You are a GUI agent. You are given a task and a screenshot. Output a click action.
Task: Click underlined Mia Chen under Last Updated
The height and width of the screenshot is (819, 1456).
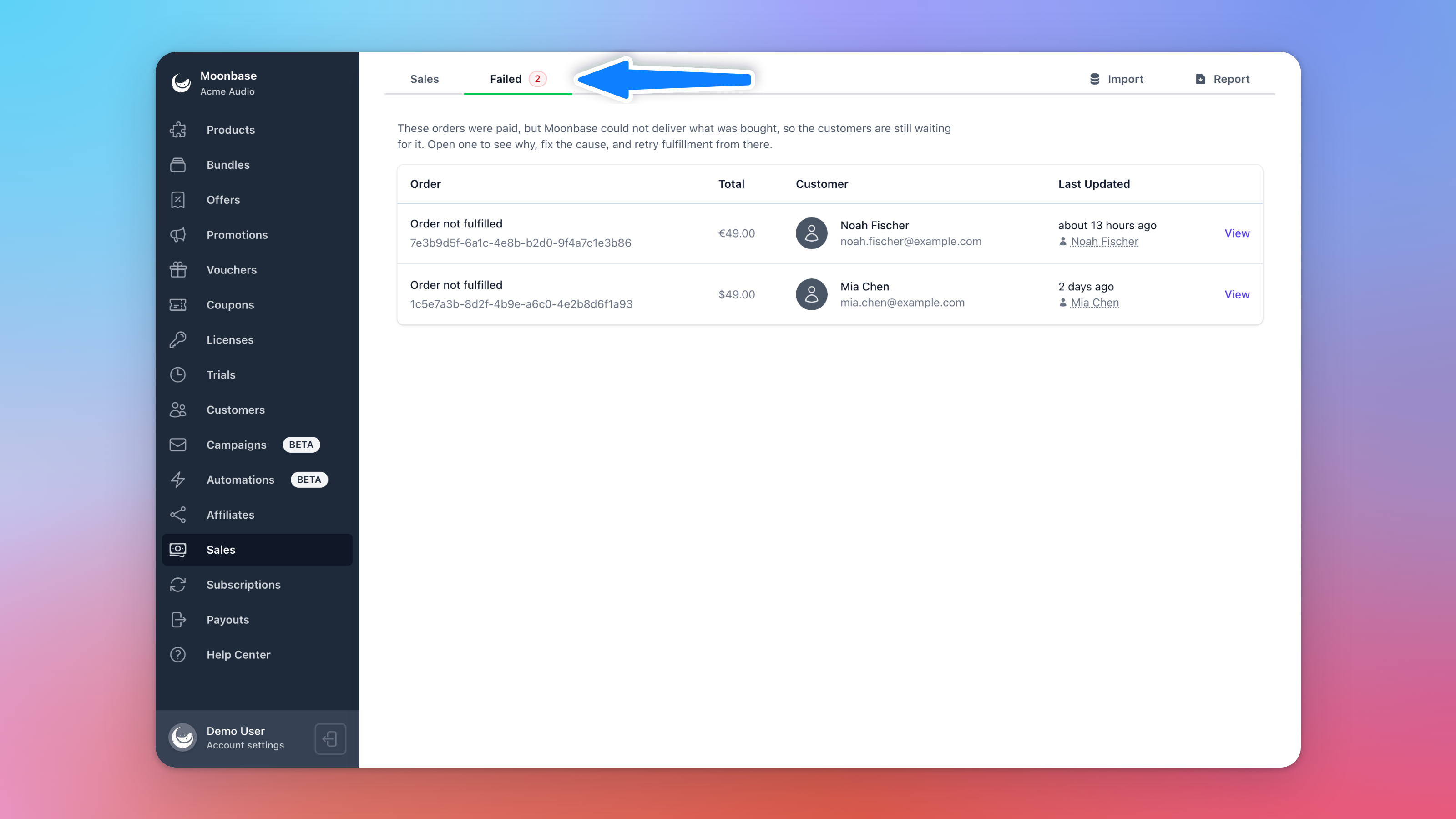click(x=1095, y=303)
